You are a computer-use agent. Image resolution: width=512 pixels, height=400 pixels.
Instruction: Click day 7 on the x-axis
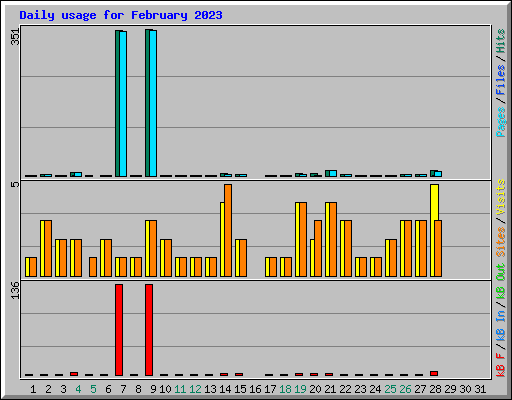[x=123, y=389]
